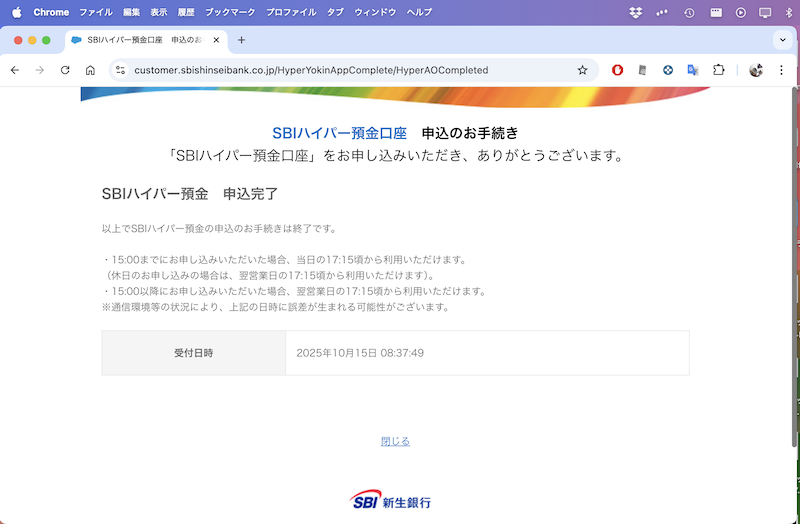800x524 pixels.
Task: Click the URL address bar
Action: 340,70
